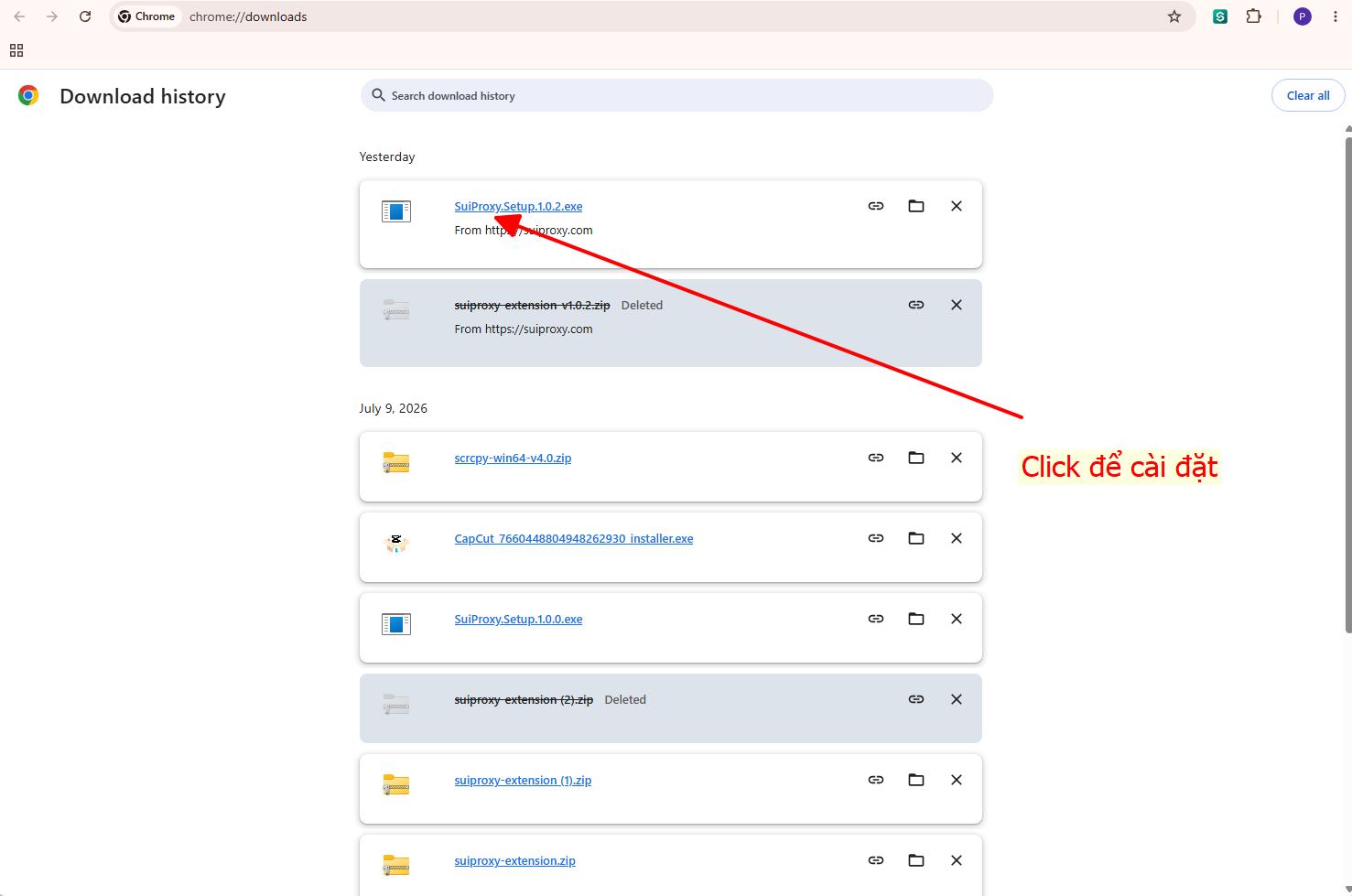Copy download link for suiproxy-extension.zip
The width and height of the screenshot is (1352, 896).
pyautogui.click(x=876, y=860)
